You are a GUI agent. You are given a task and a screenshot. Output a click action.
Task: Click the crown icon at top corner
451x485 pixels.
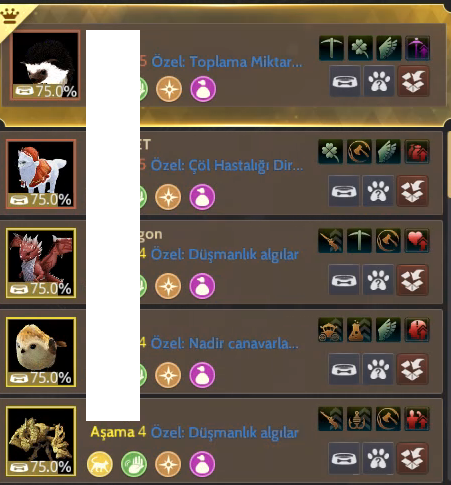coord(10,16)
